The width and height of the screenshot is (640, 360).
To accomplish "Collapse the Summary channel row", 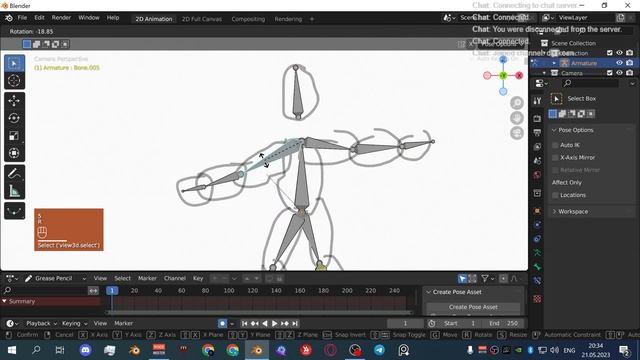I will pyautogui.click(x=4, y=301).
